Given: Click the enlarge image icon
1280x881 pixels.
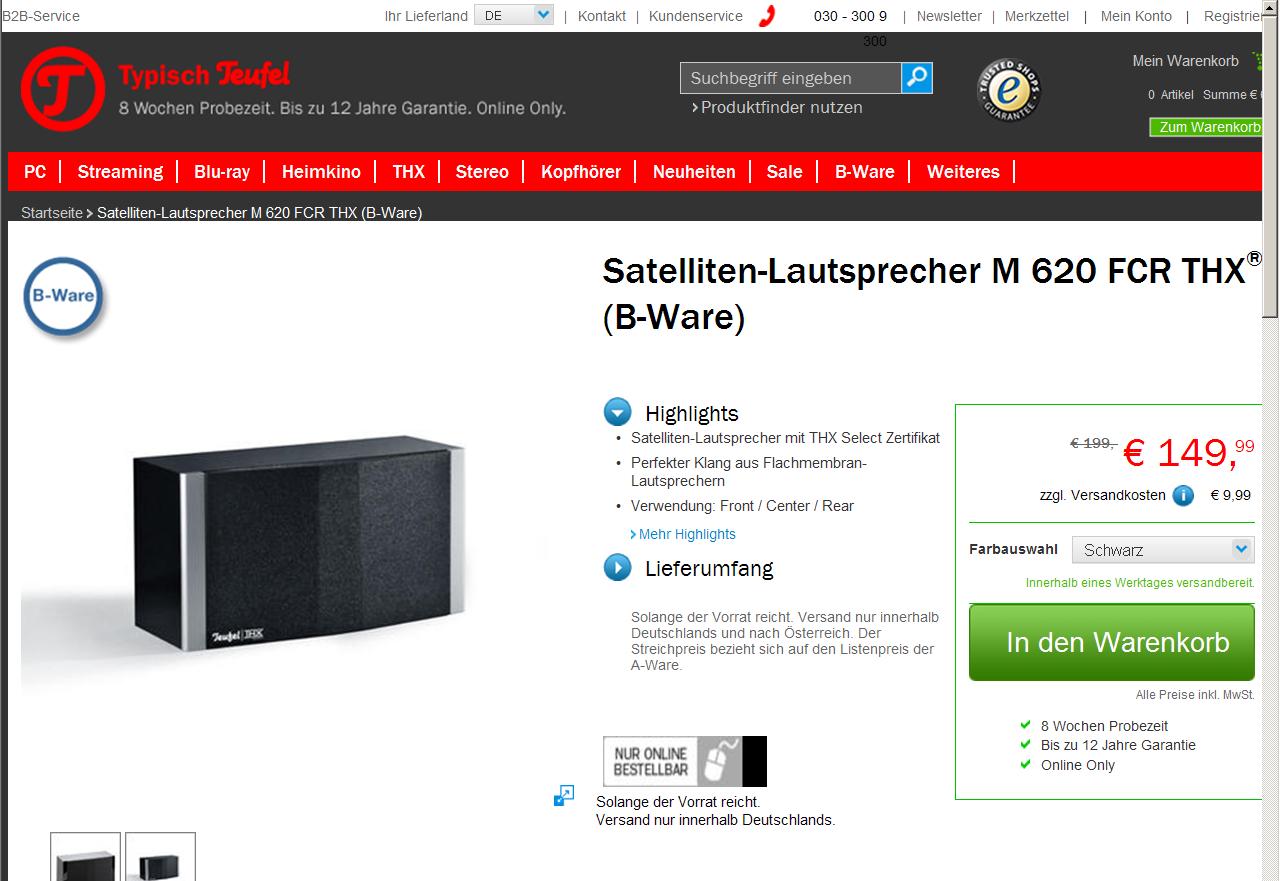Looking at the screenshot, I should tap(564, 795).
